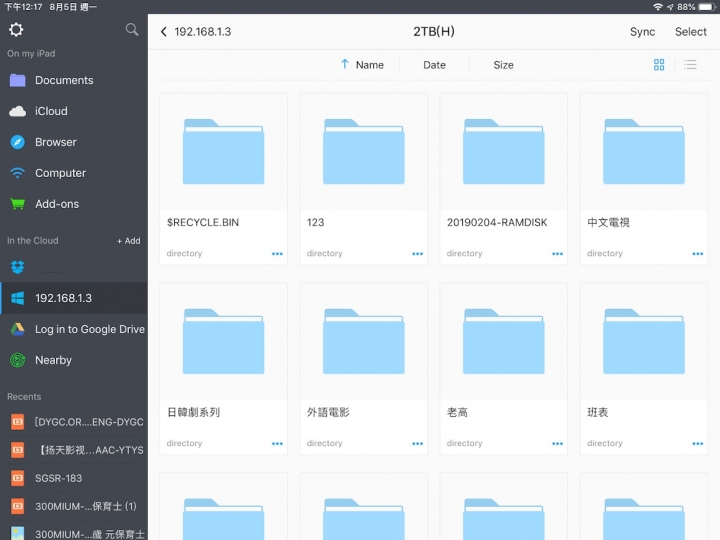Open recent video 【扬天影视...AAC-YTYS

click(73, 450)
